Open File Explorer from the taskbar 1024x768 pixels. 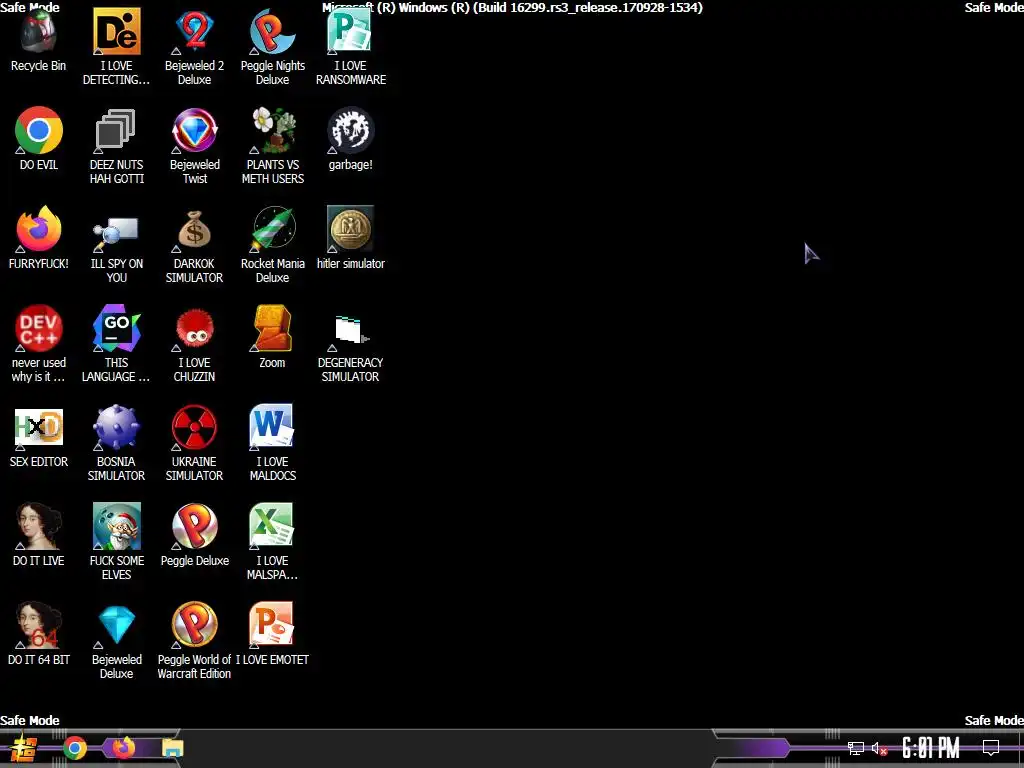point(173,748)
